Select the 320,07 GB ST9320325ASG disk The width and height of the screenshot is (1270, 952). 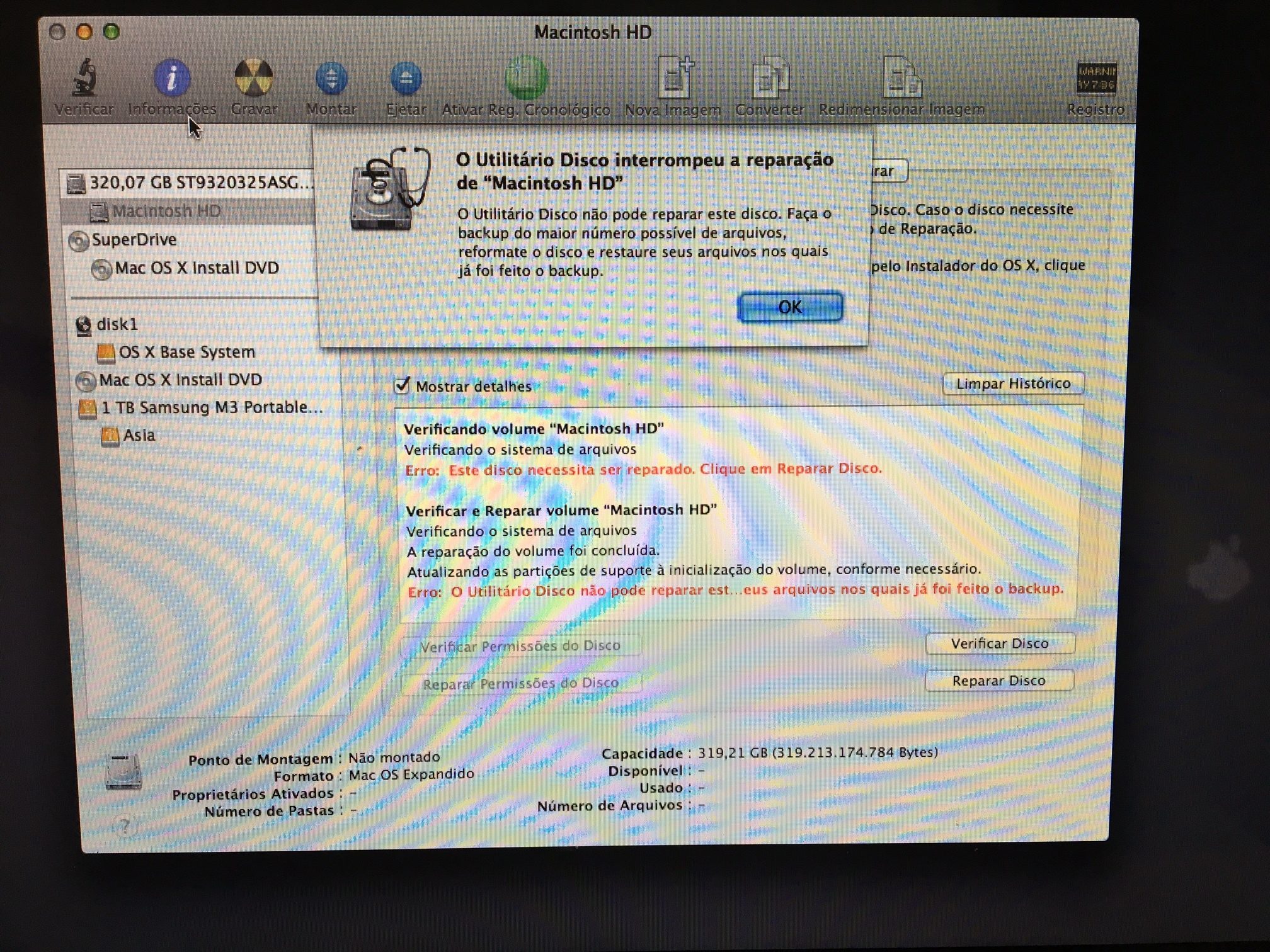pos(189,183)
